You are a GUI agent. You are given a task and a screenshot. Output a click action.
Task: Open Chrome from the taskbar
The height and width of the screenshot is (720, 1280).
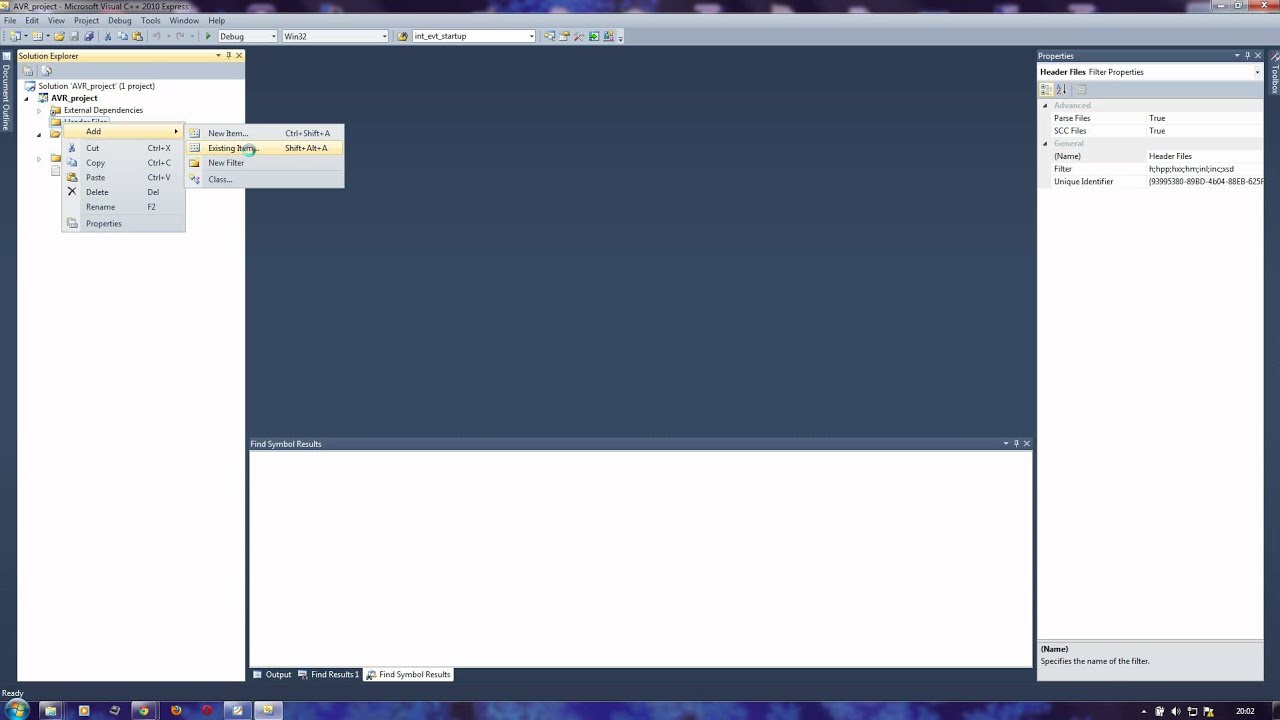click(143, 711)
